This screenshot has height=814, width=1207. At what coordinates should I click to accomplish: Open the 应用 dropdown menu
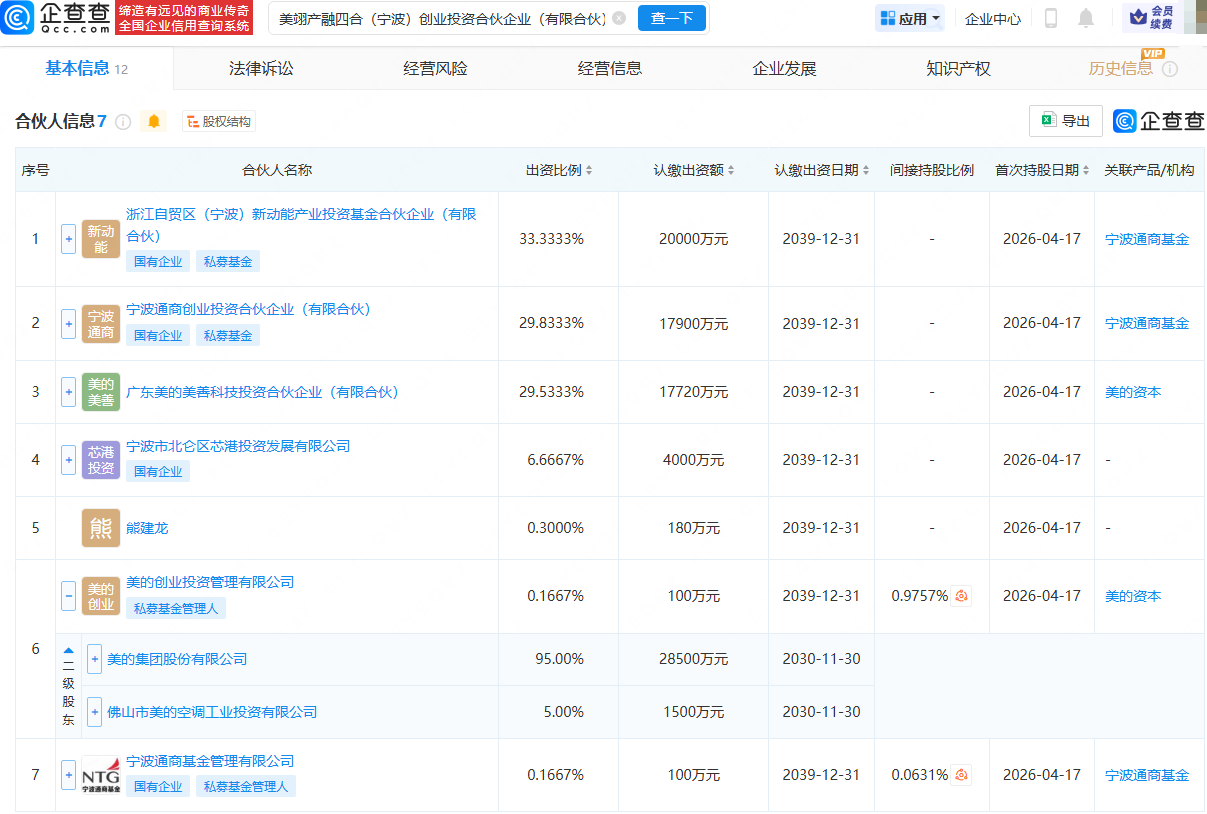point(910,18)
